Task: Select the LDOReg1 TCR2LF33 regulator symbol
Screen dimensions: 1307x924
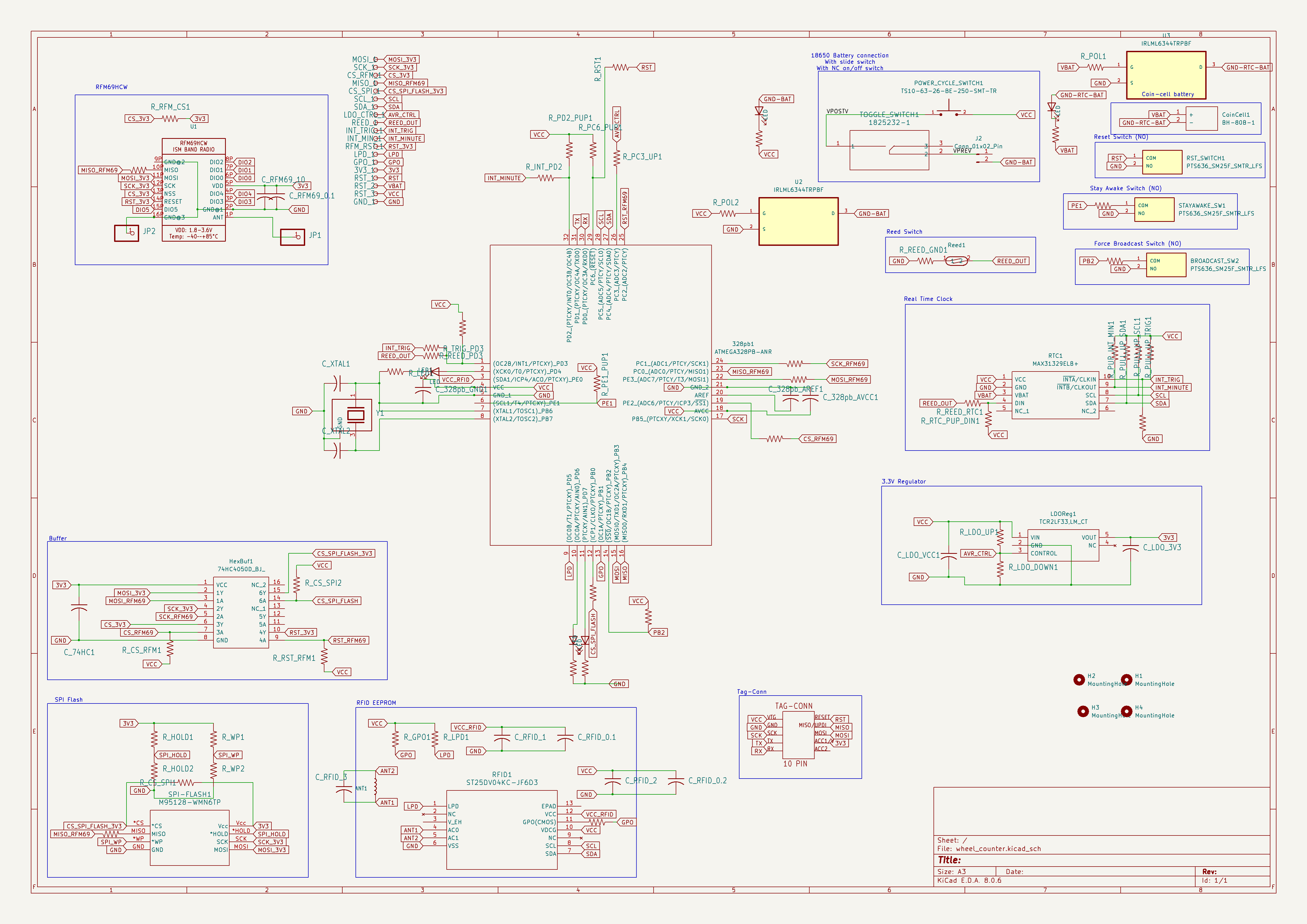Action: point(1063,545)
